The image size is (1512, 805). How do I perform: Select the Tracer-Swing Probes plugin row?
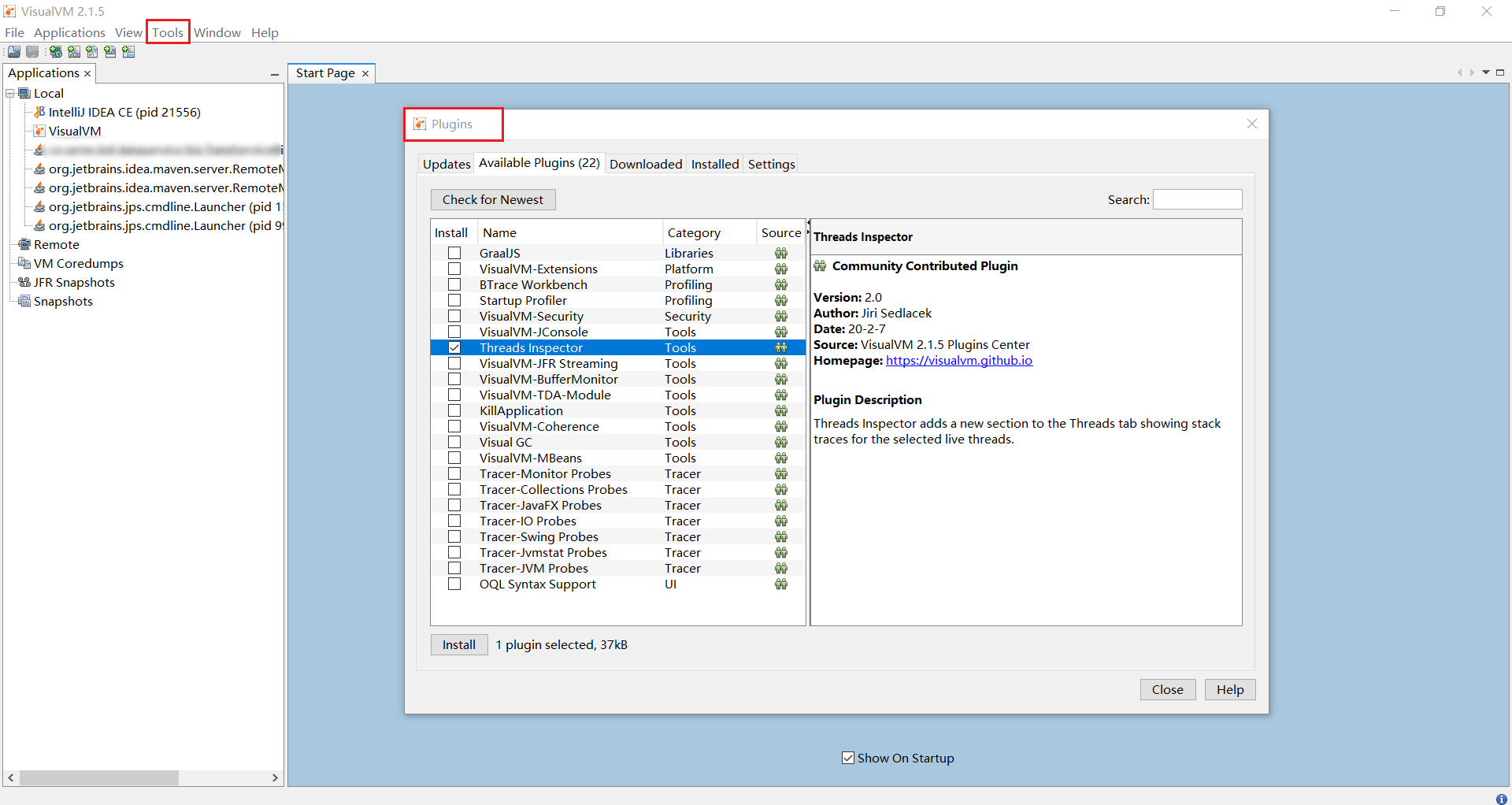[x=618, y=536]
